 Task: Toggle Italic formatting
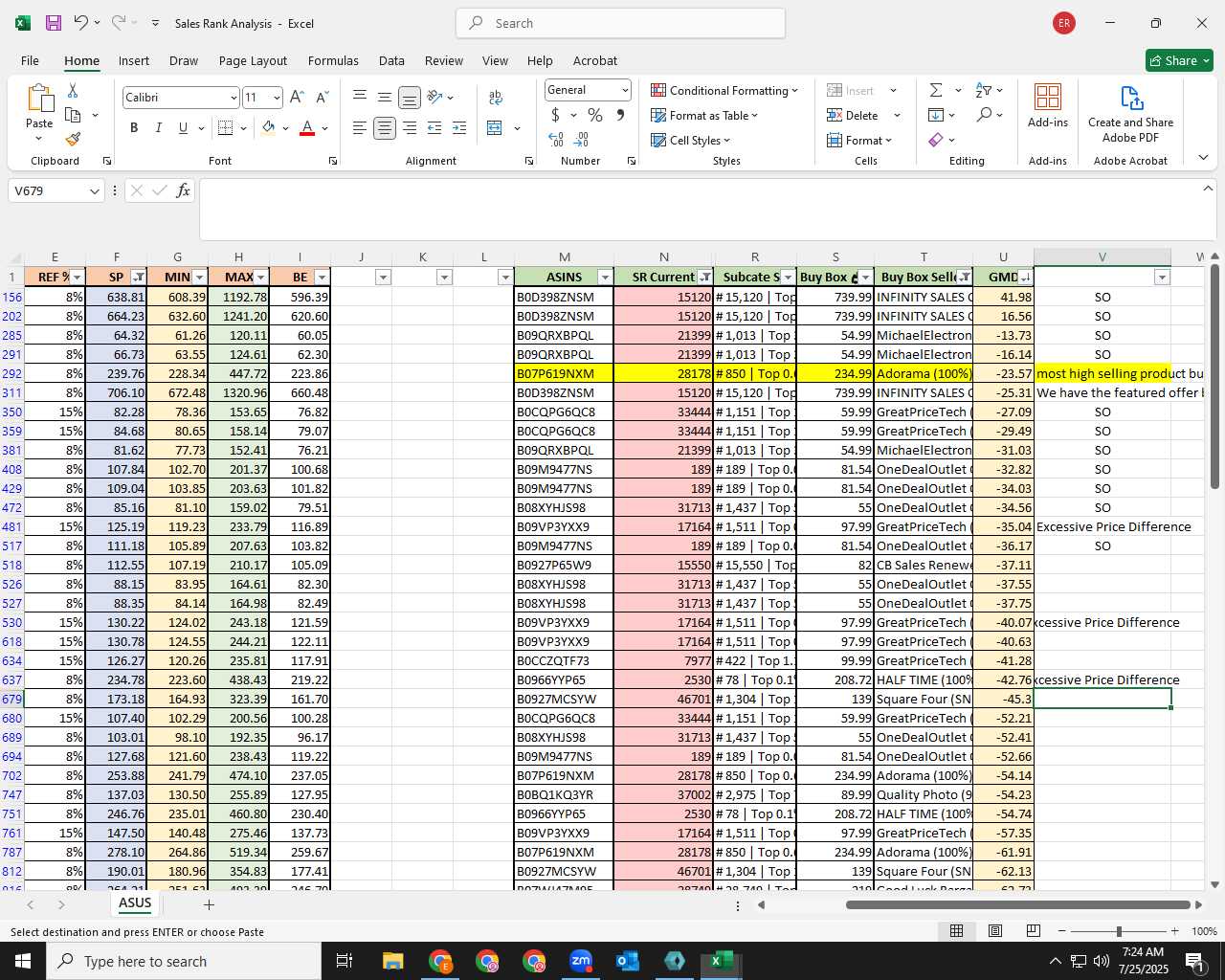click(158, 128)
